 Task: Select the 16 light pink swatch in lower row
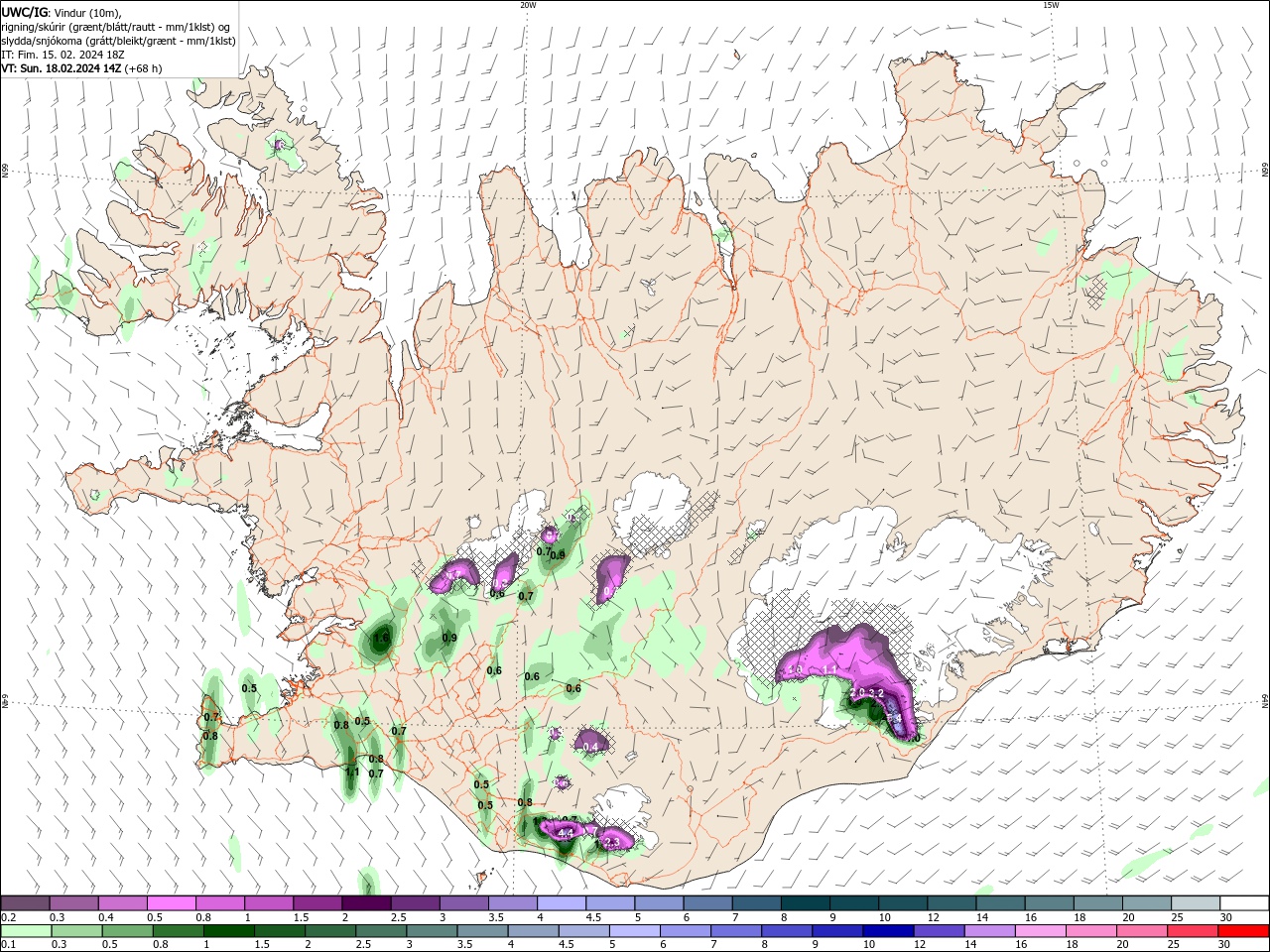point(1041,931)
